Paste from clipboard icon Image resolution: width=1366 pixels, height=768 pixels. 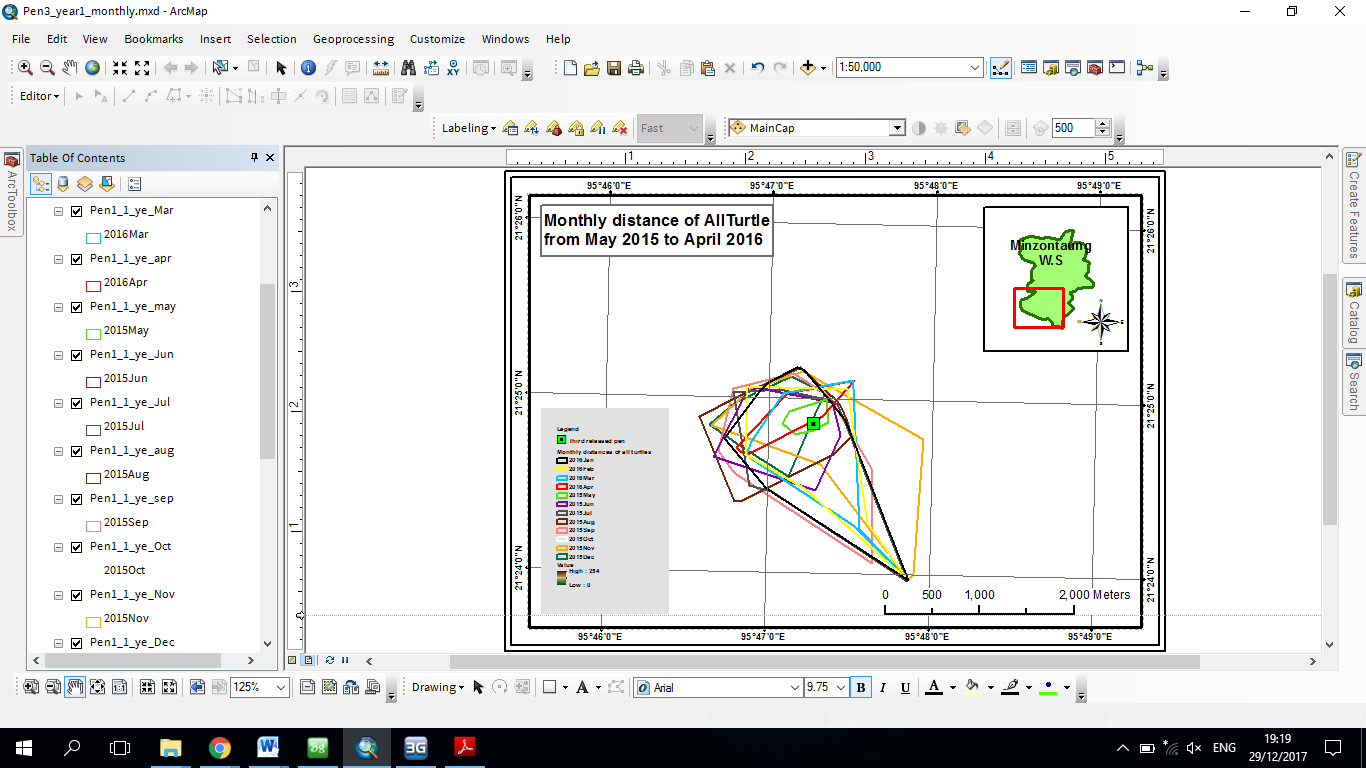coord(708,68)
